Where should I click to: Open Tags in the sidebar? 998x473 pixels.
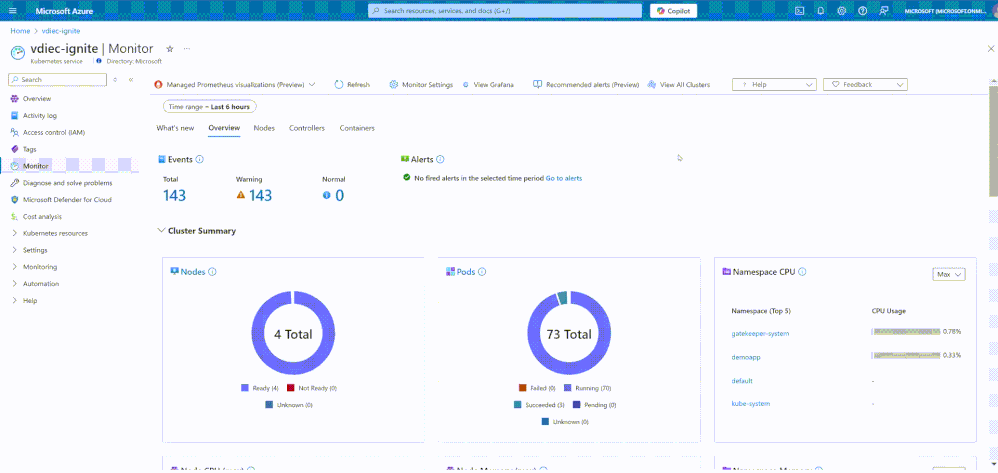click(29, 149)
